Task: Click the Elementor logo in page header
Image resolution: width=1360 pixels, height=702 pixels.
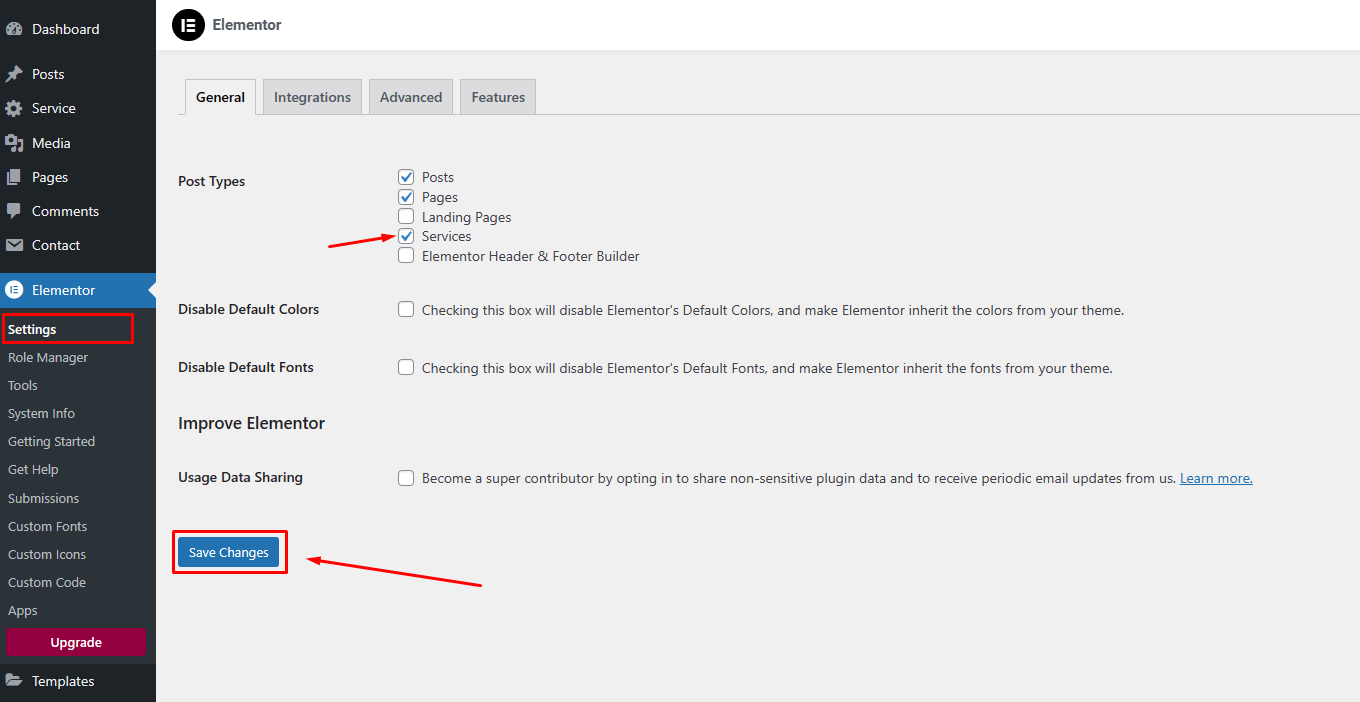Action: click(x=188, y=25)
